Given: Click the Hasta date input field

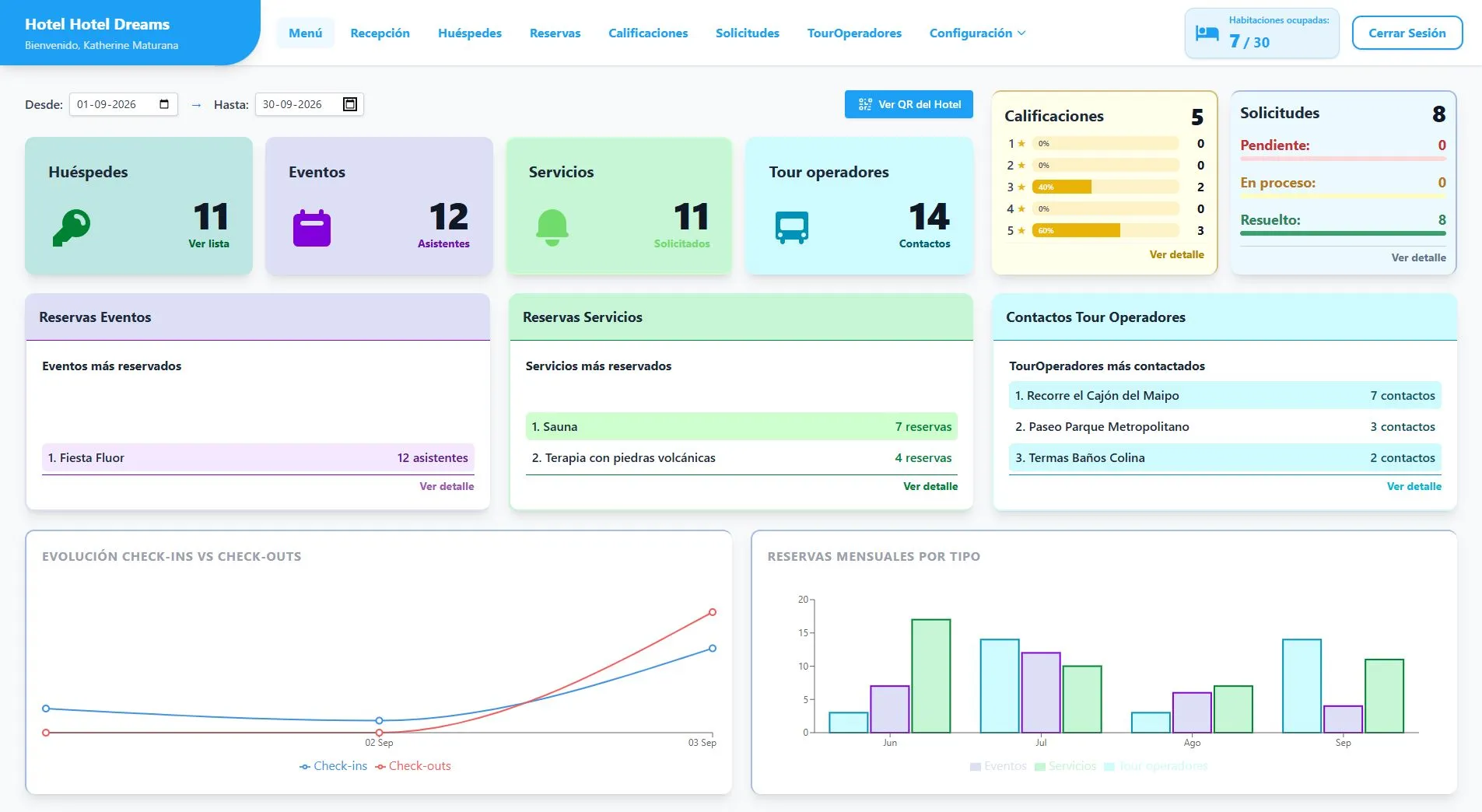Looking at the screenshot, I should click(310, 104).
